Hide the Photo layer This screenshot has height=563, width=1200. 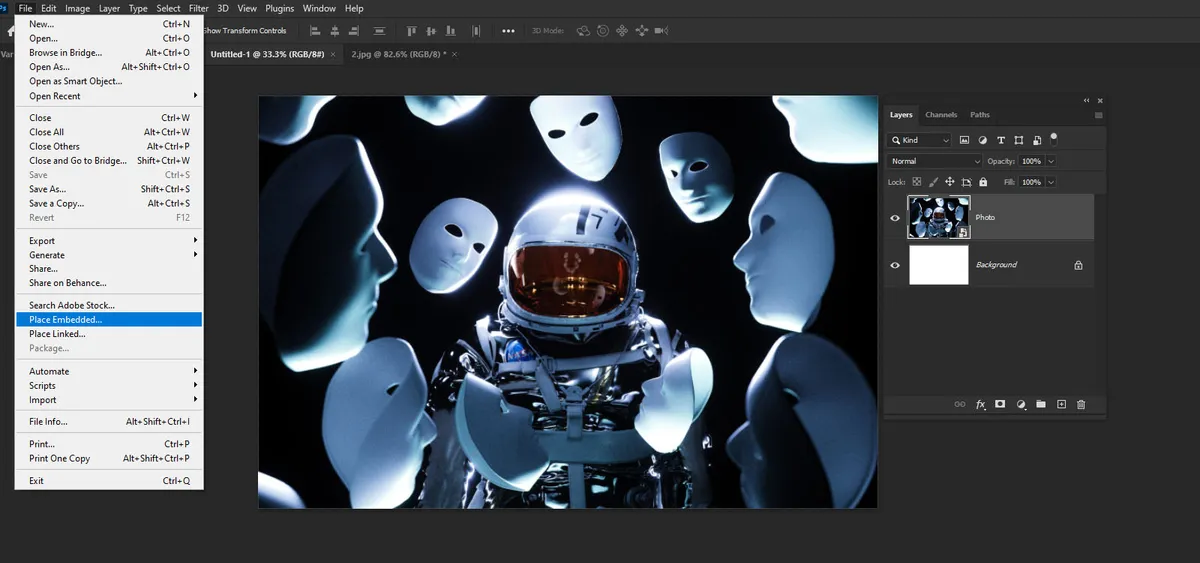pyautogui.click(x=895, y=217)
